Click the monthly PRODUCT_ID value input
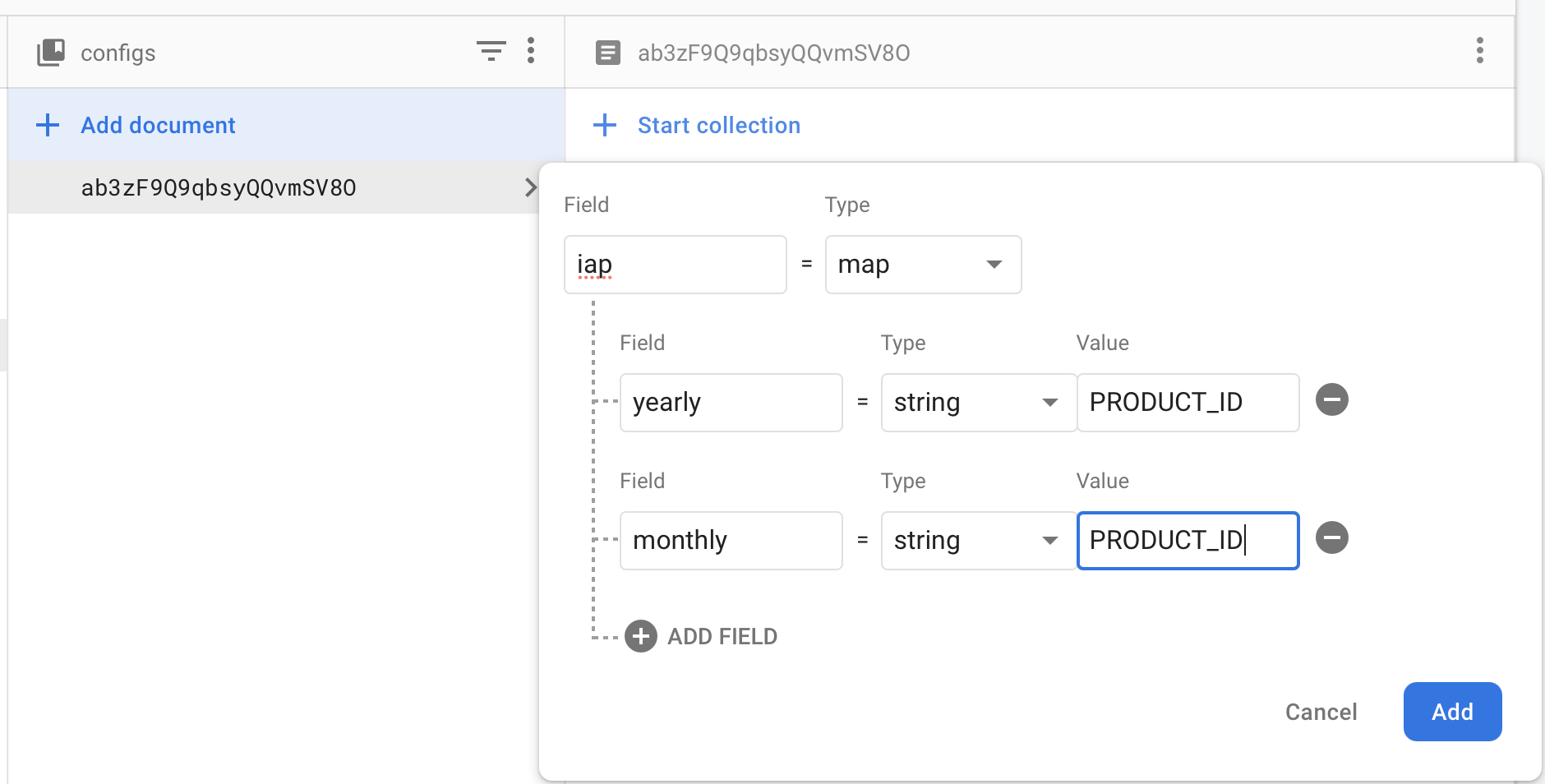 click(x=1188, y=541)
